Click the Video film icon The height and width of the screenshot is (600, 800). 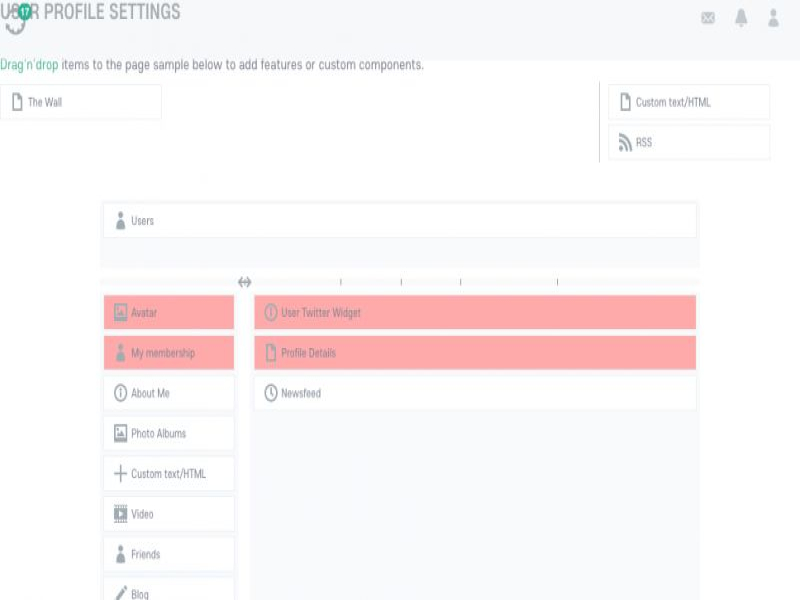pos(121,514)
